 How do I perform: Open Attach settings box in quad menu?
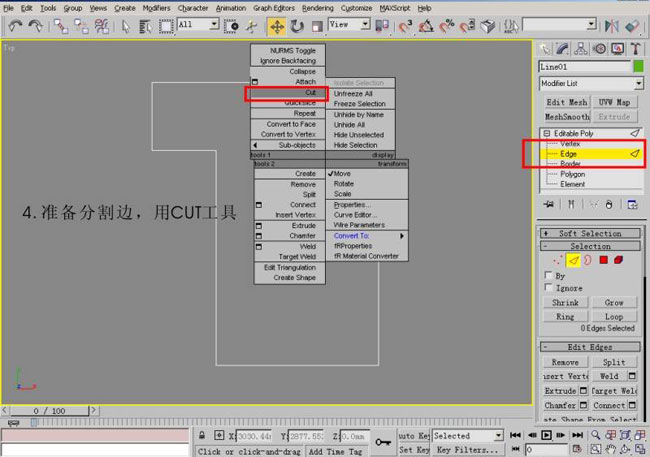tap(255, 82)
